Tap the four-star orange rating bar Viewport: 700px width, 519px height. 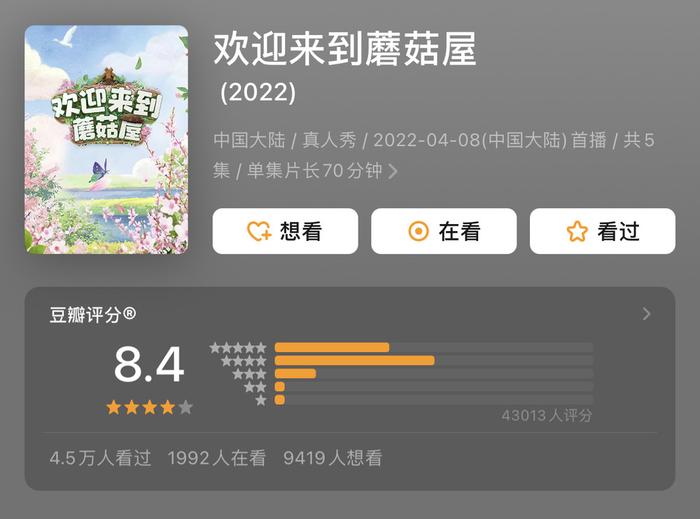tap(354, 361)
